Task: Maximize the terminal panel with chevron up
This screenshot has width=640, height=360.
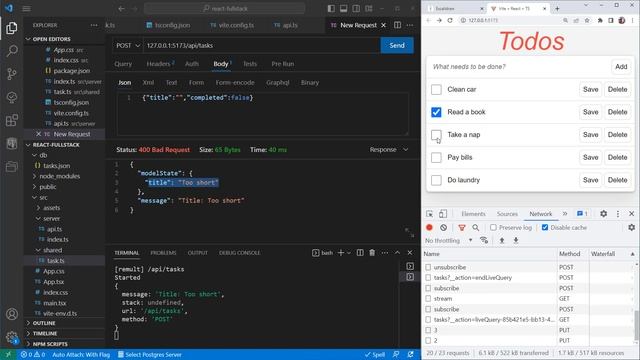Action: pos(397,253)
